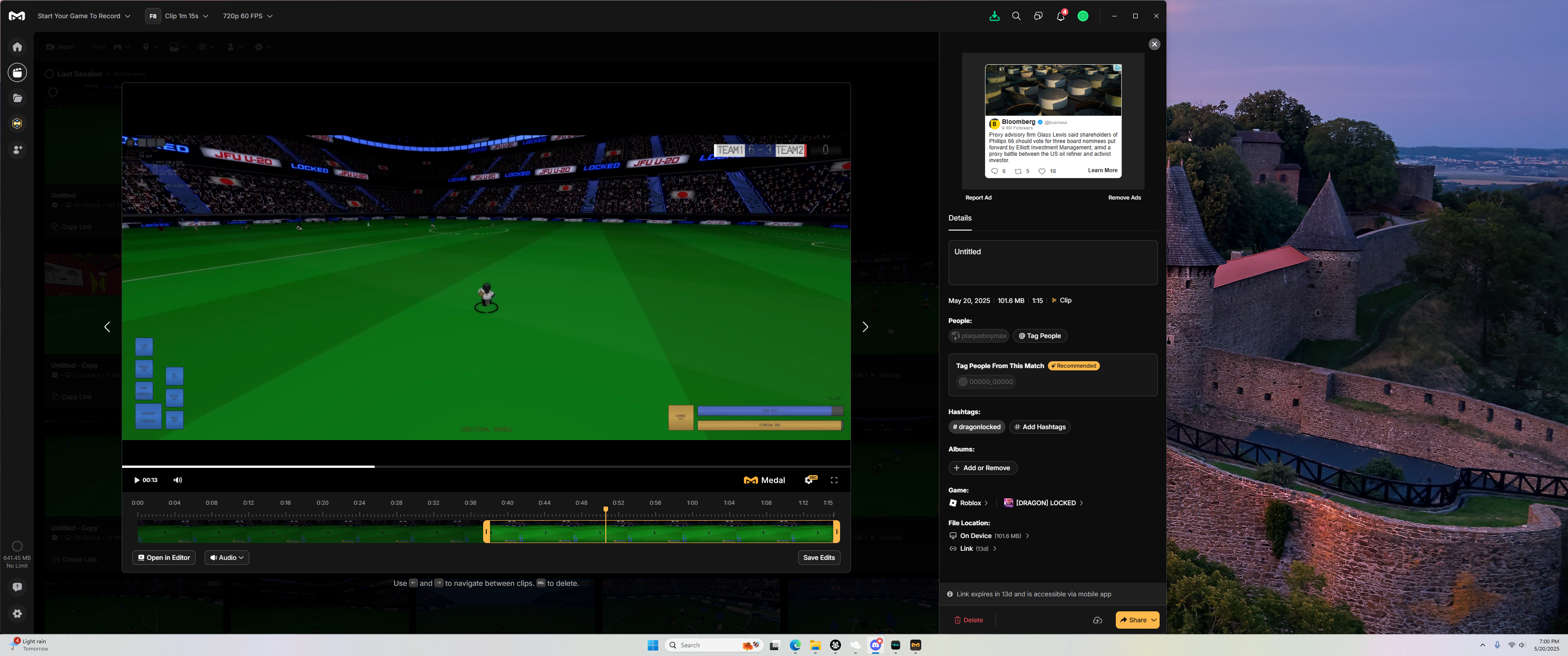Toggle fullscreen for the video player
The height and width of the screenshot is (656, 1568).
click(x=834, y=480)
